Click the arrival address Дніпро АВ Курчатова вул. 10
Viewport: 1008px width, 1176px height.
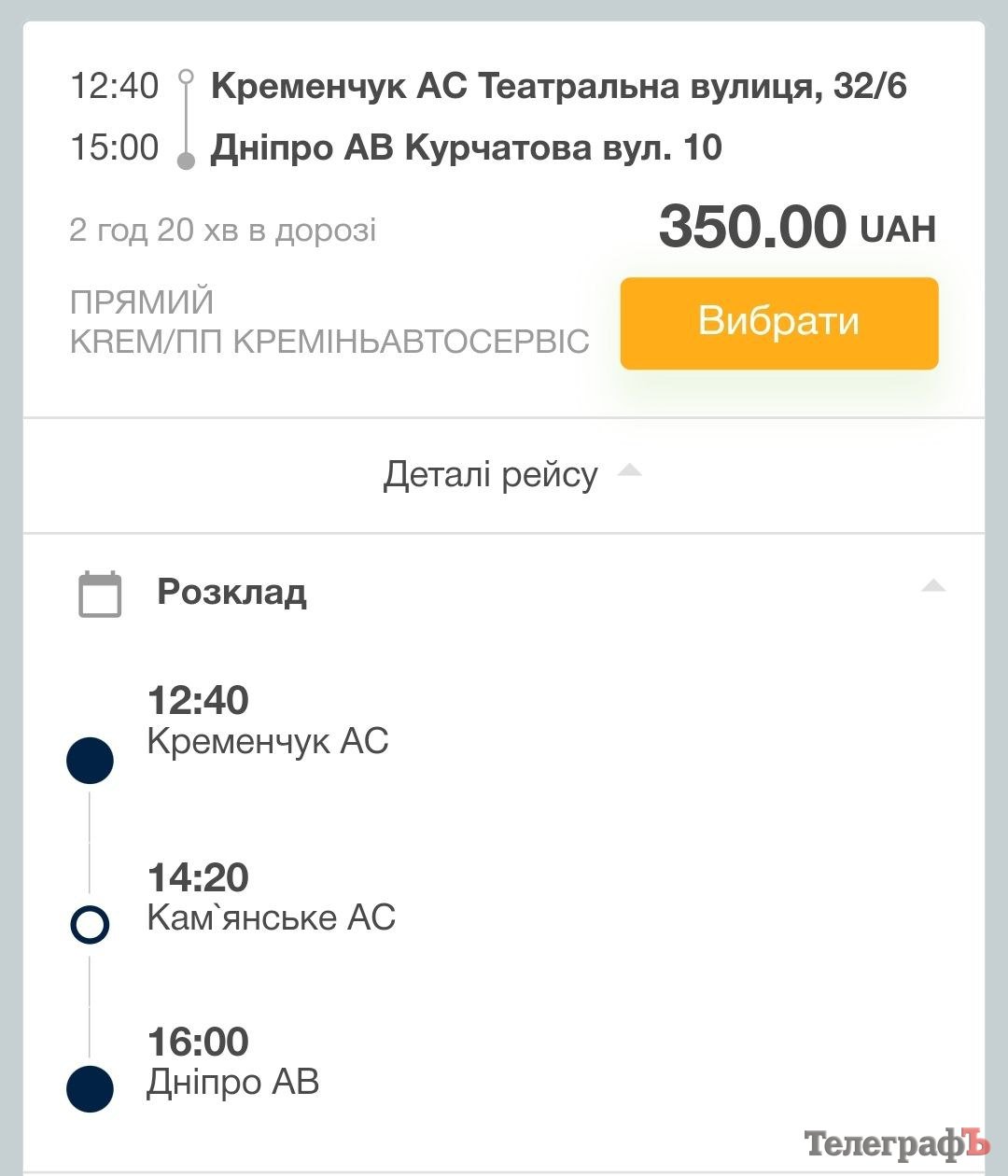coord(466,147)
